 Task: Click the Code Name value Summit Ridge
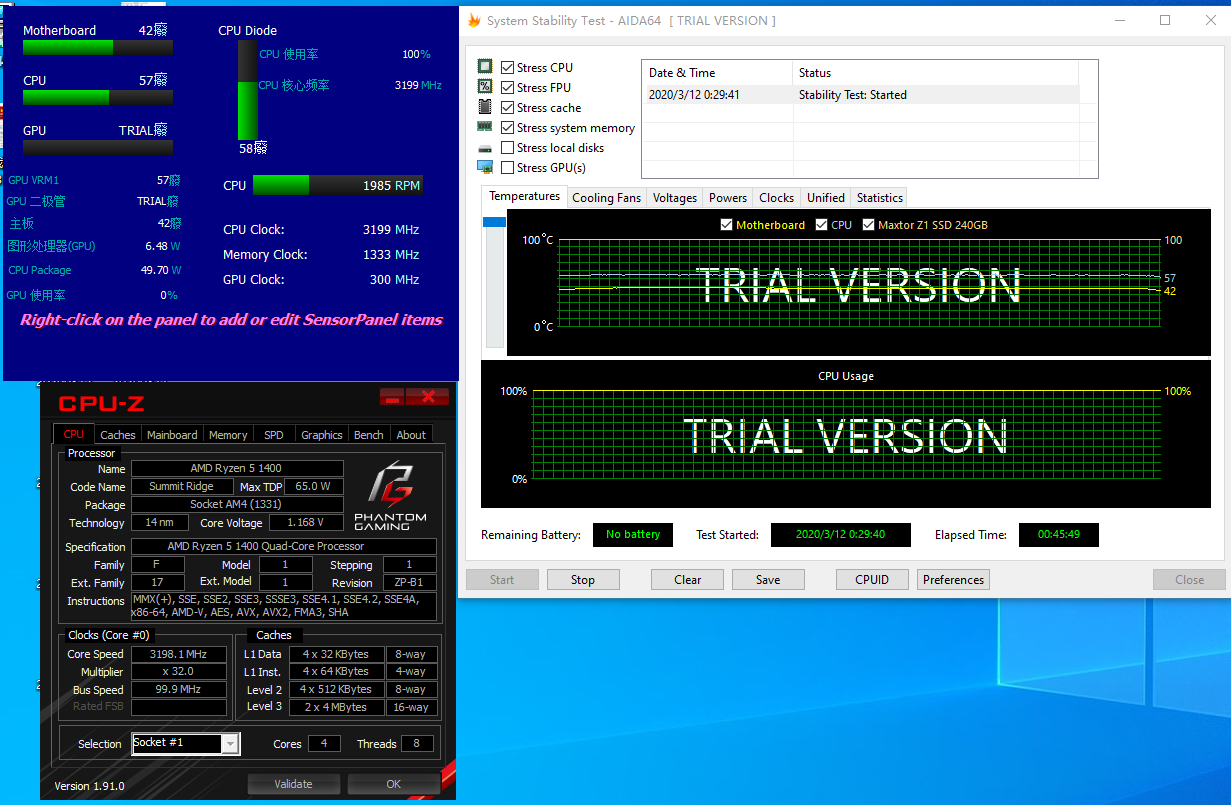click(181, 487)
